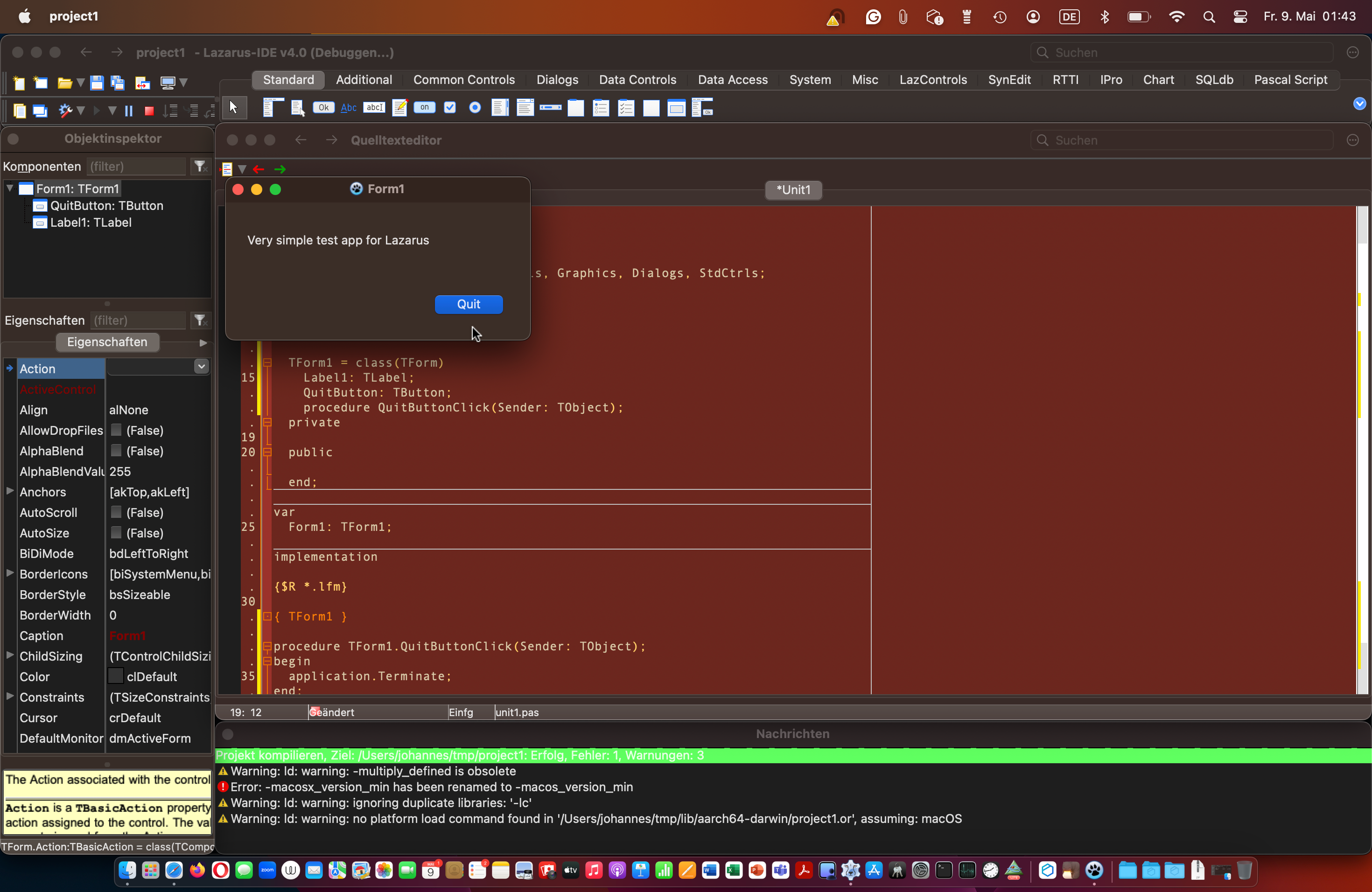Pick the TPopupMenu component in palette

click(297, 108)
